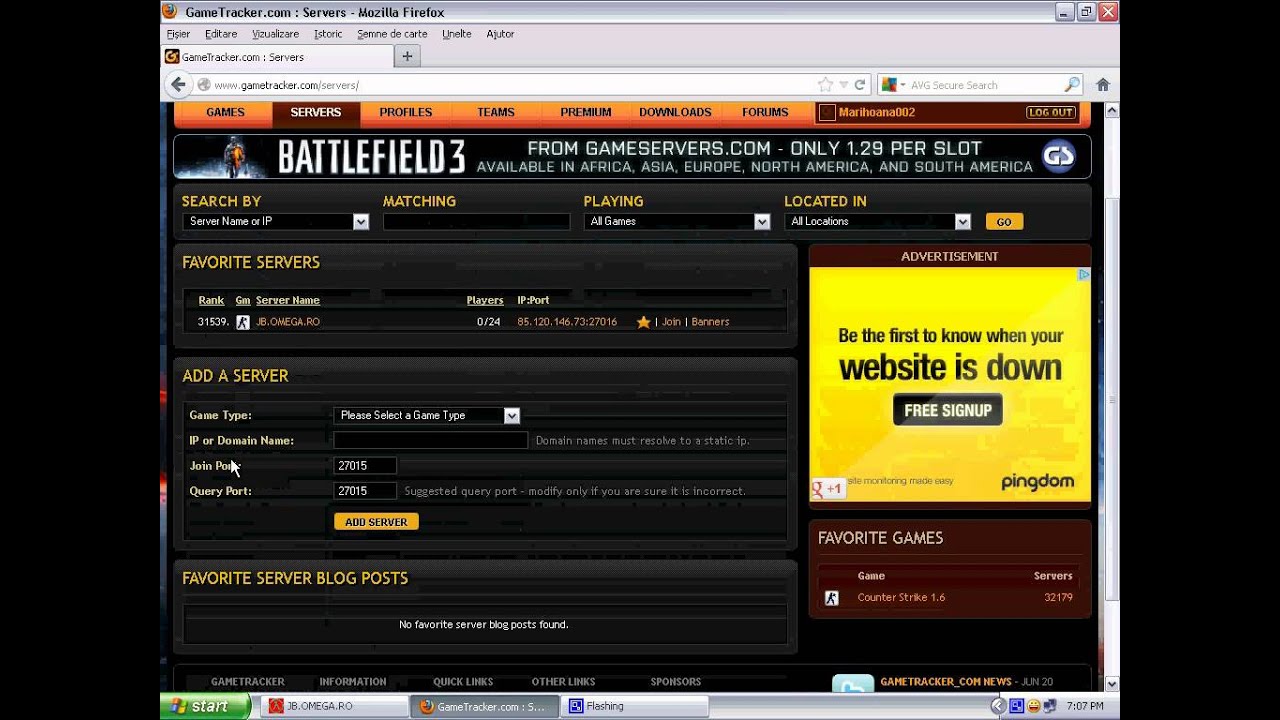Reload the page using the refresh icon

point(859,85)
